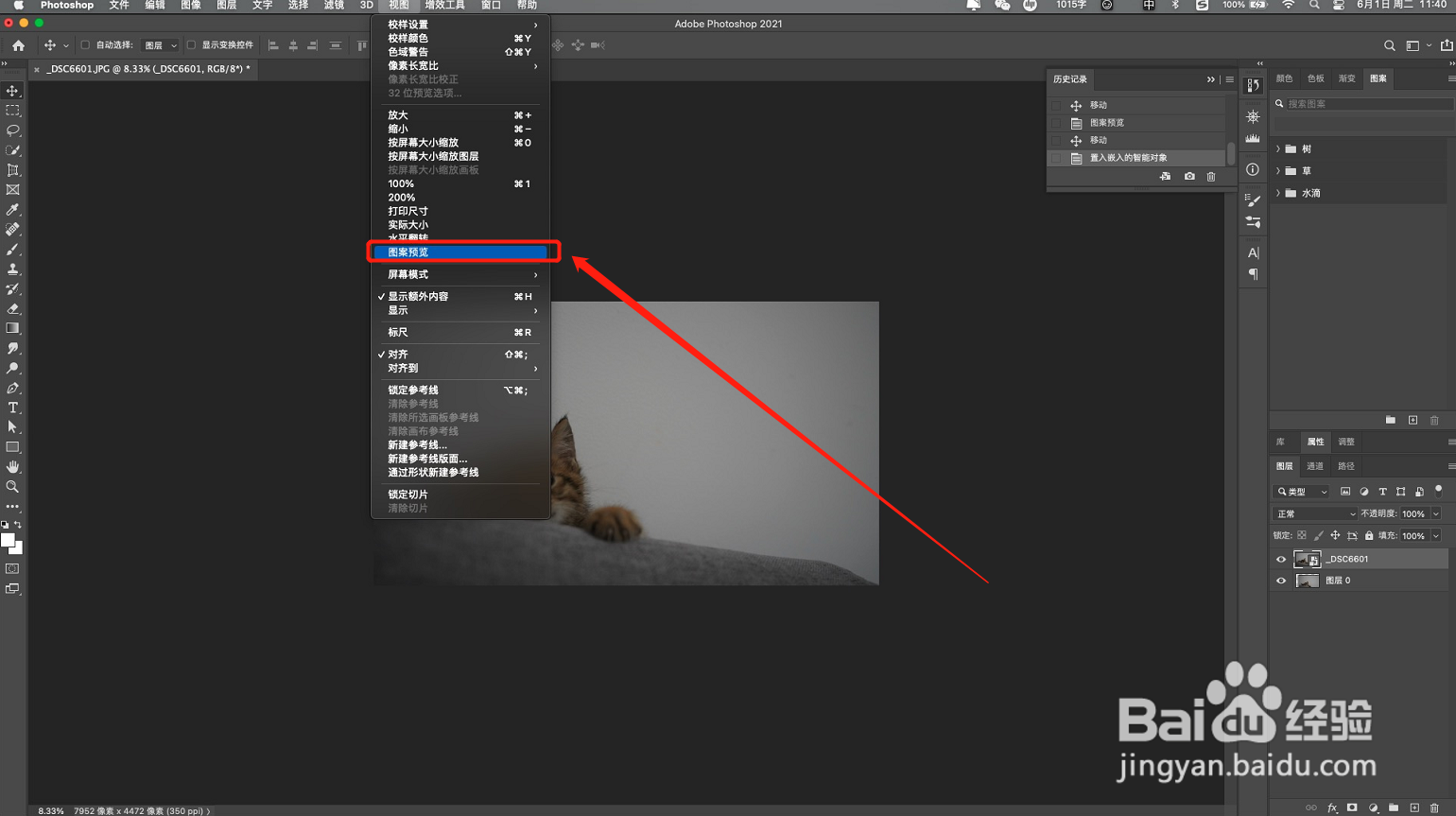Screen dimensions: 1456x816
Task: Open fill 100% dropdown arrow
Action: pyautogui.click(x=1436, y=536)
